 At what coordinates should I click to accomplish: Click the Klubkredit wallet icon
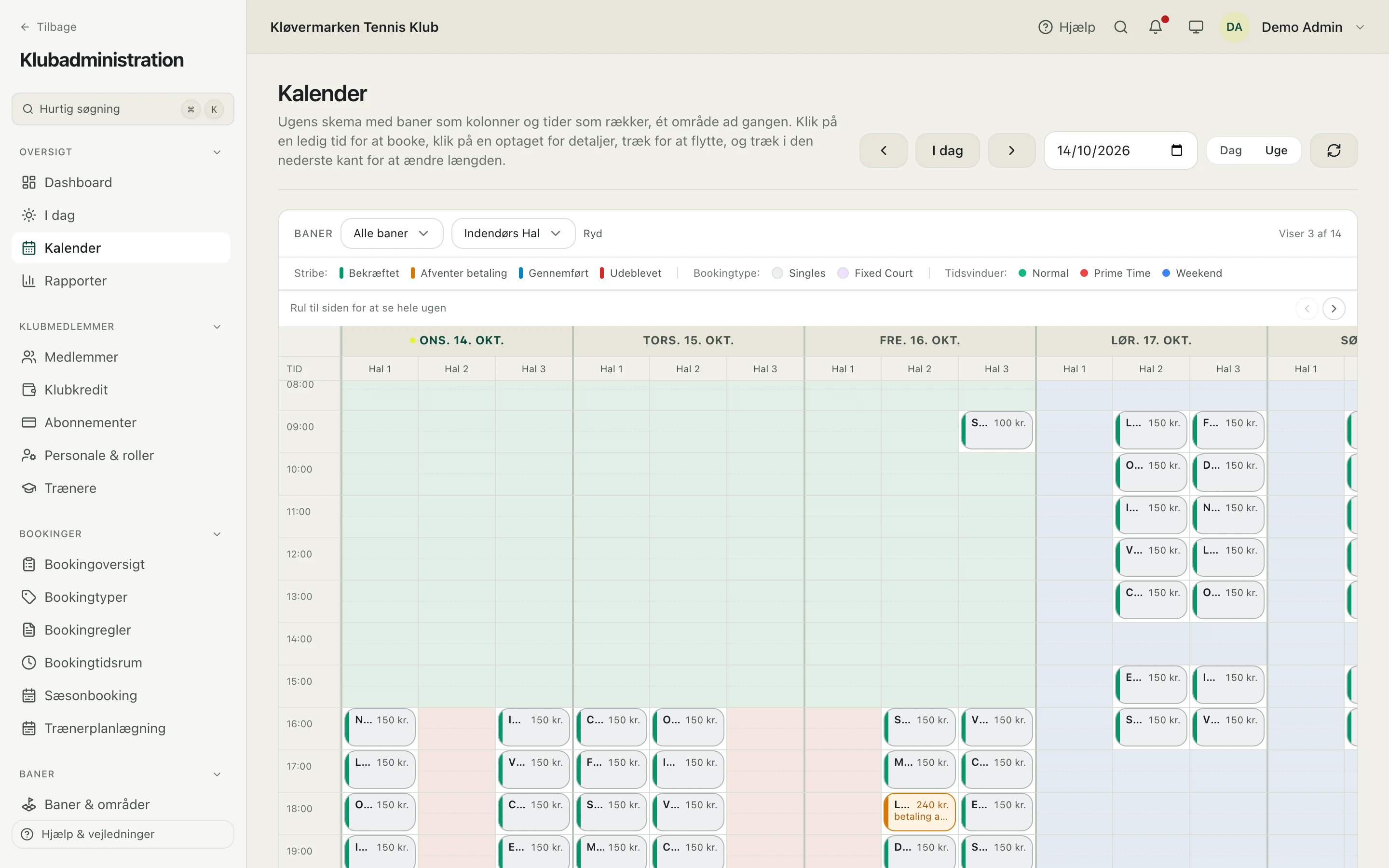click(x=29, y=390)
